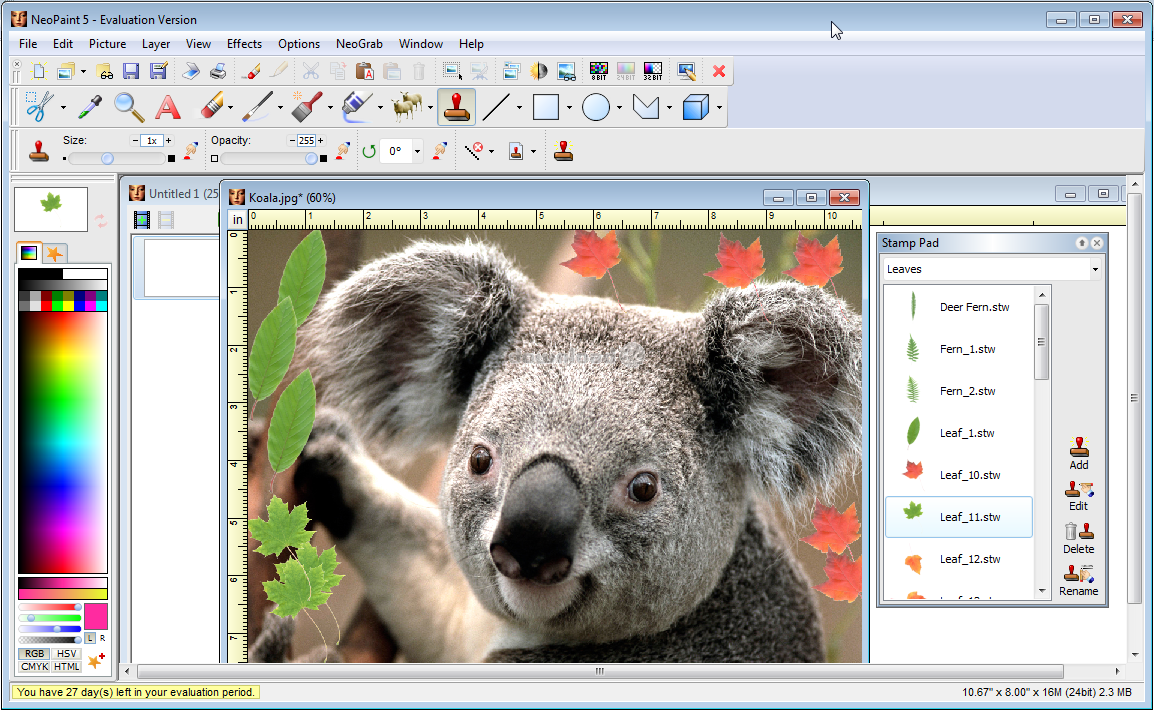Screen dimensions: 1154x711
Task: Select the thin paintbrush tool
Action: coord(258,107)
